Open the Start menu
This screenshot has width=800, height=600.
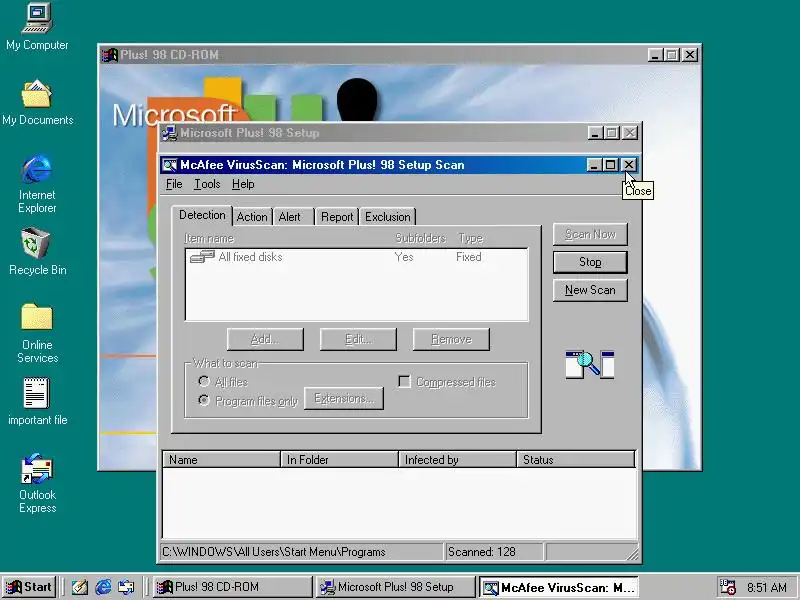click(29, 587)
